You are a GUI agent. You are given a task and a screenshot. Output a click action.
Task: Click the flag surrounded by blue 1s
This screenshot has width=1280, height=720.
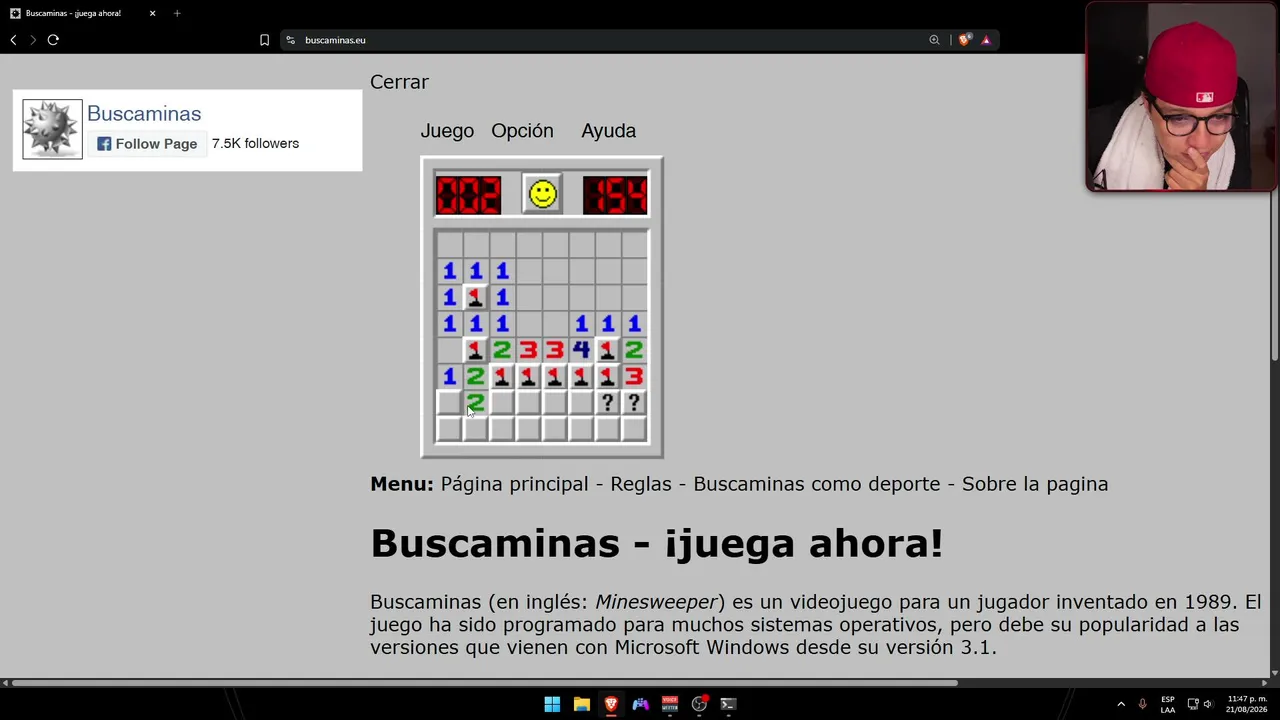click(475, 297)
